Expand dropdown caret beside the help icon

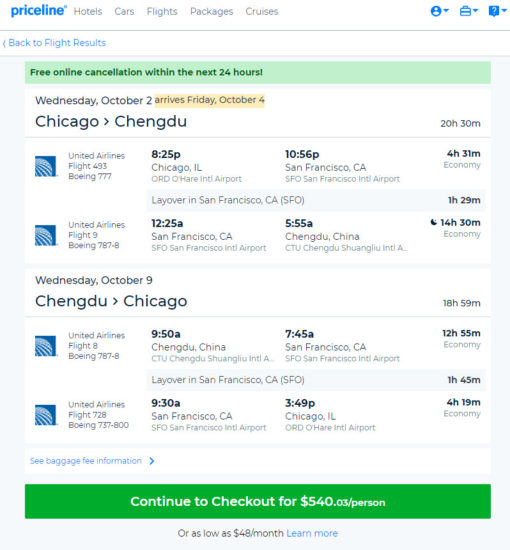coord(504,11)
